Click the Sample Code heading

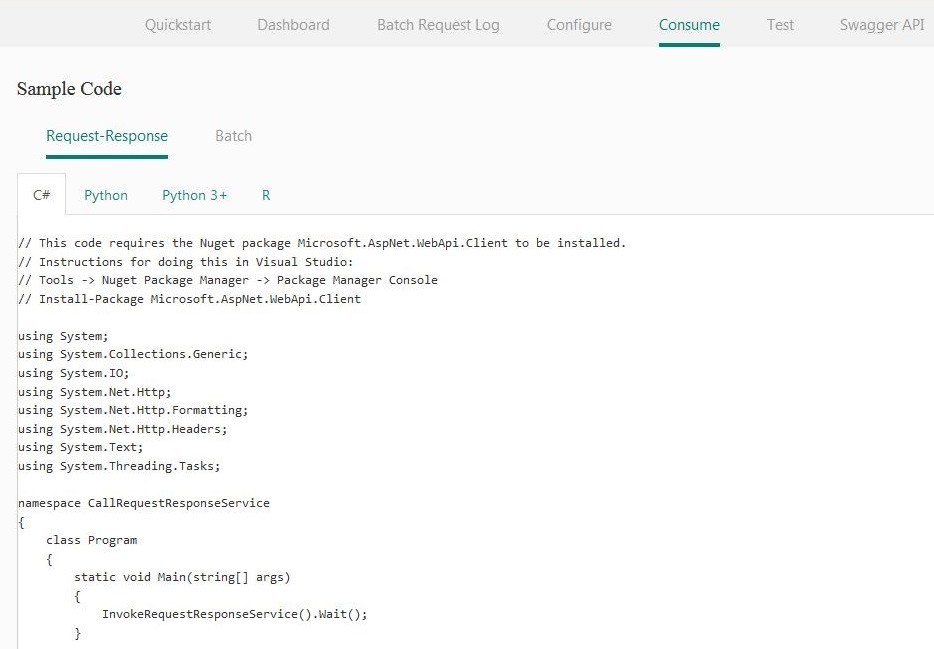point(69,89)
